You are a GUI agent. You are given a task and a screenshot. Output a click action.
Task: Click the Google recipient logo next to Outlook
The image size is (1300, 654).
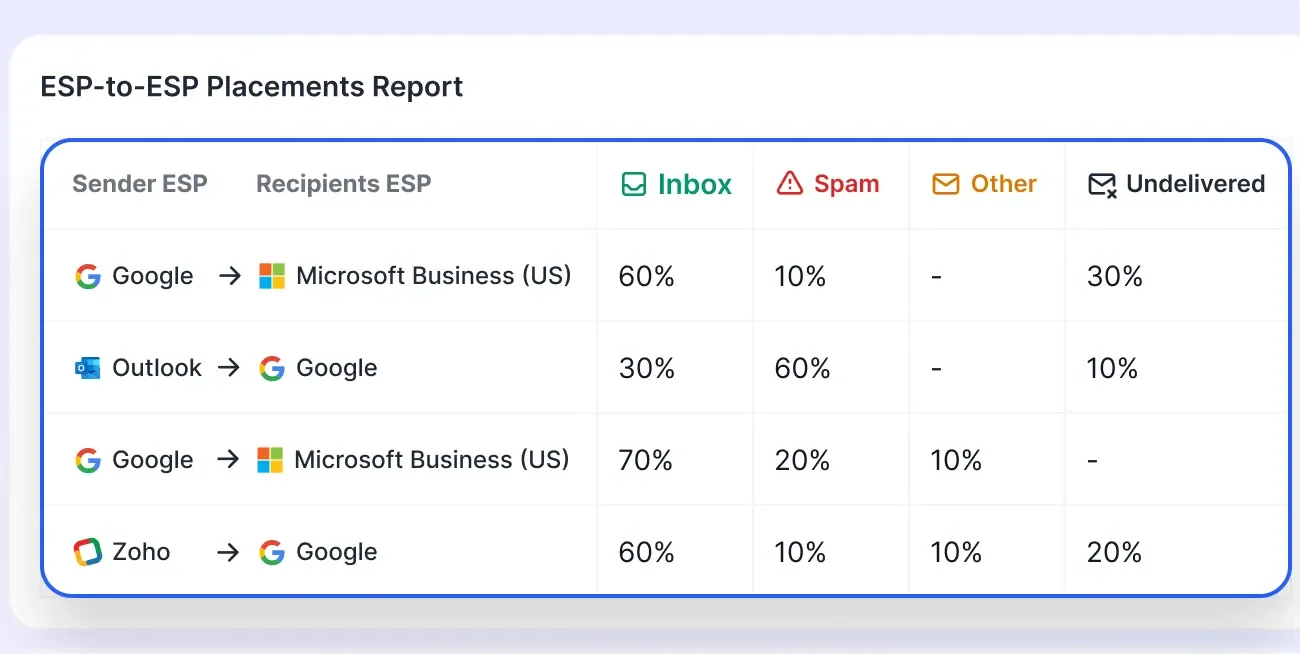(x=271, y=368)
